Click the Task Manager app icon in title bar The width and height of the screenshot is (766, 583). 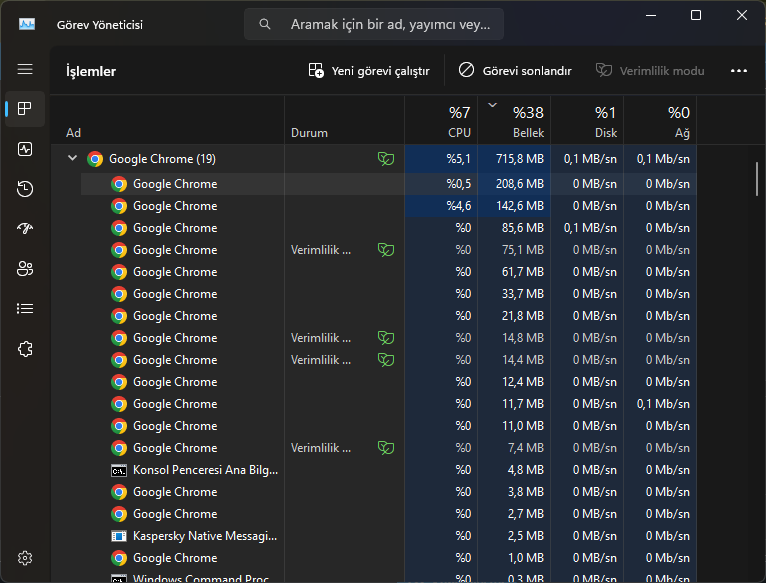pos(27,24)
